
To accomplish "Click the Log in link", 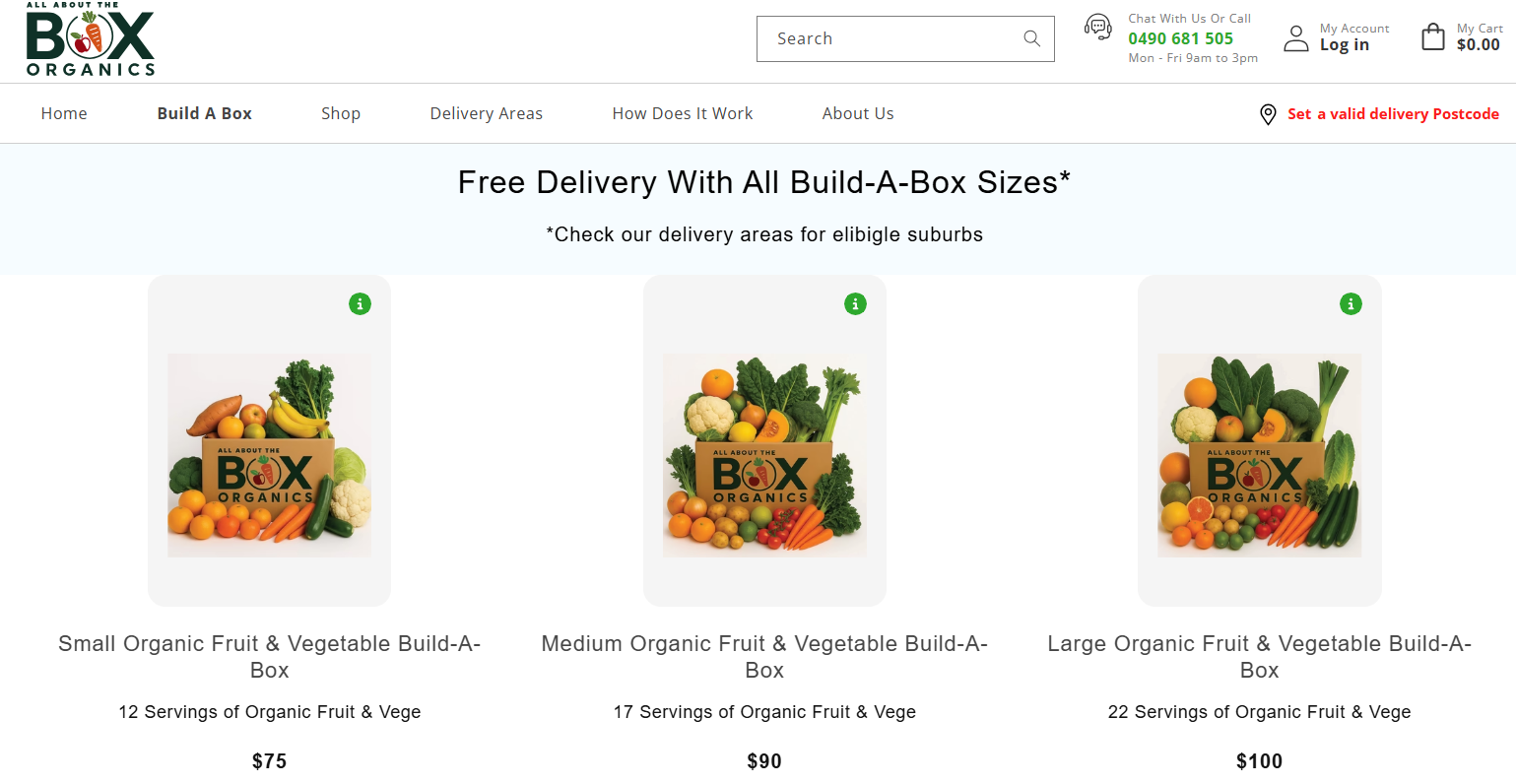I will click(1344, 44).
